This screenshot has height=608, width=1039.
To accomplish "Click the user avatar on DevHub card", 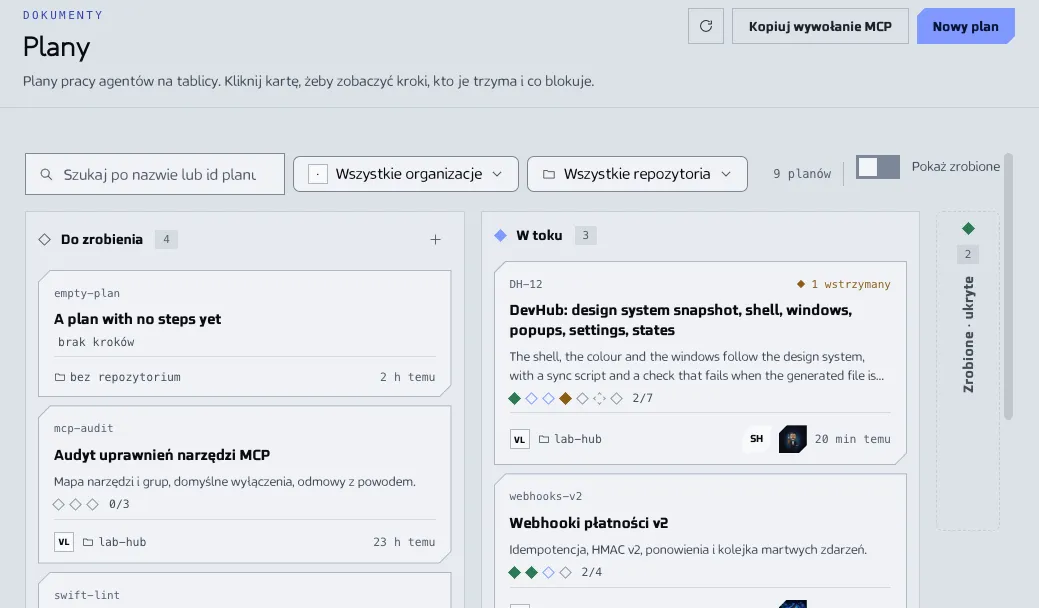I will tap(793, 439).
